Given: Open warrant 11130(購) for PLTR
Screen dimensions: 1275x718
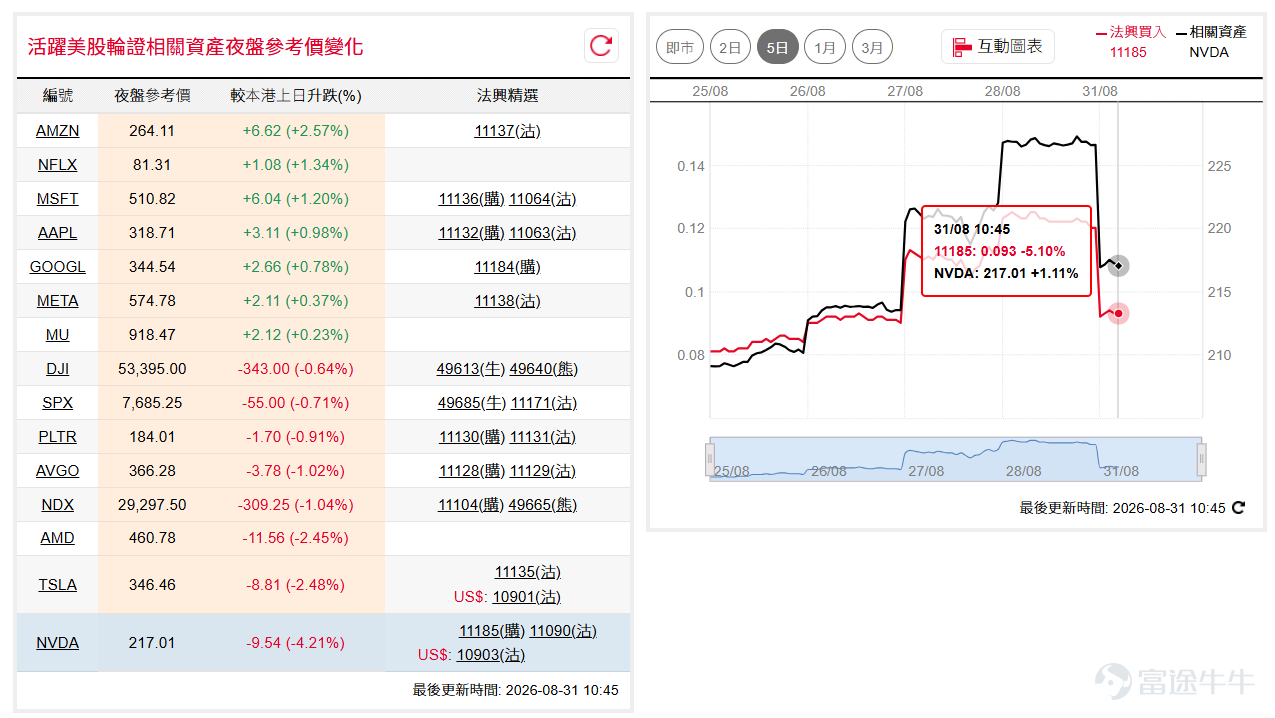Looking at the screenshot, I should point(471,437).
